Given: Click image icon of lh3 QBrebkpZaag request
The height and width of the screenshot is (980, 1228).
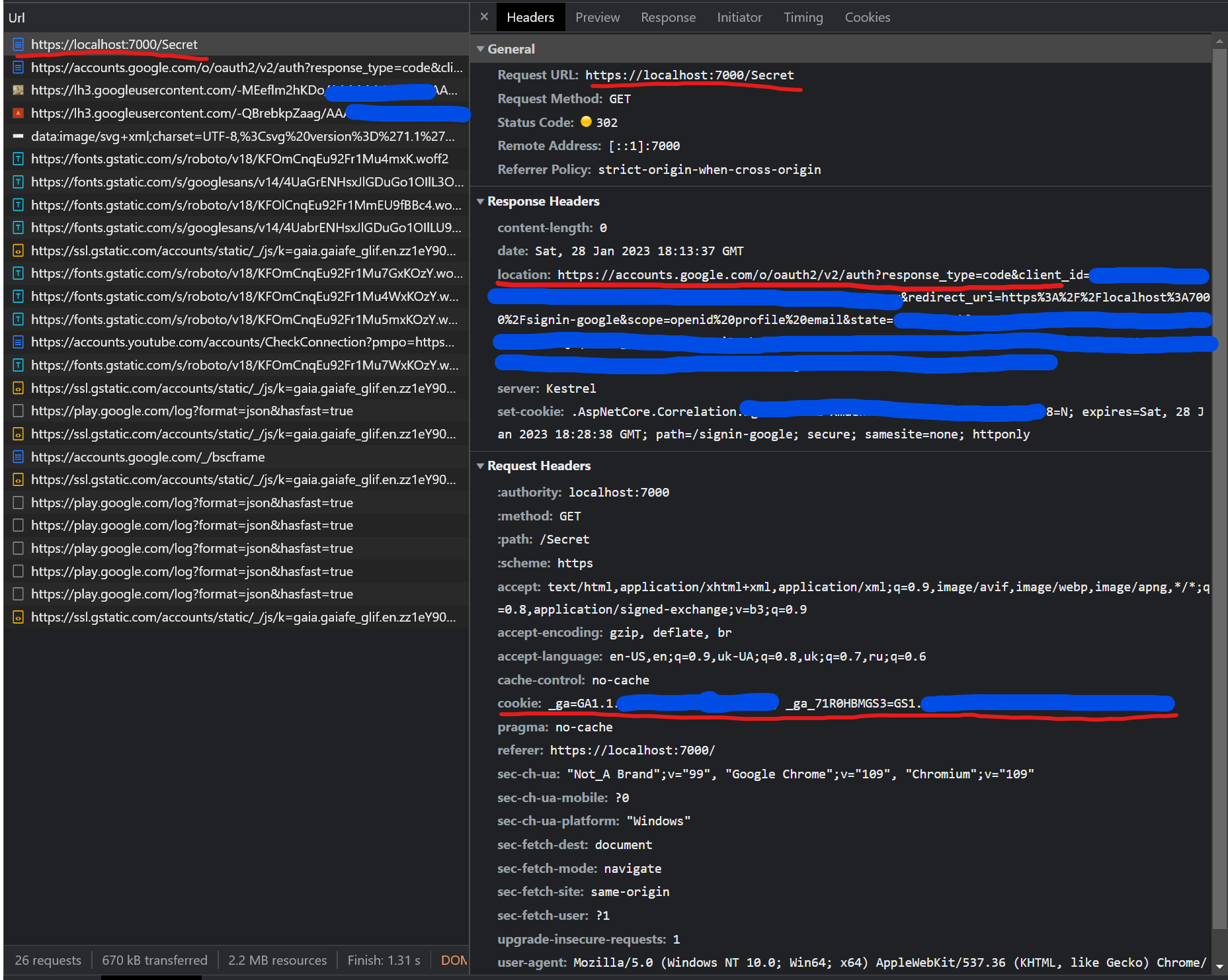Looking at the screenshot, I should click(19, 113).
